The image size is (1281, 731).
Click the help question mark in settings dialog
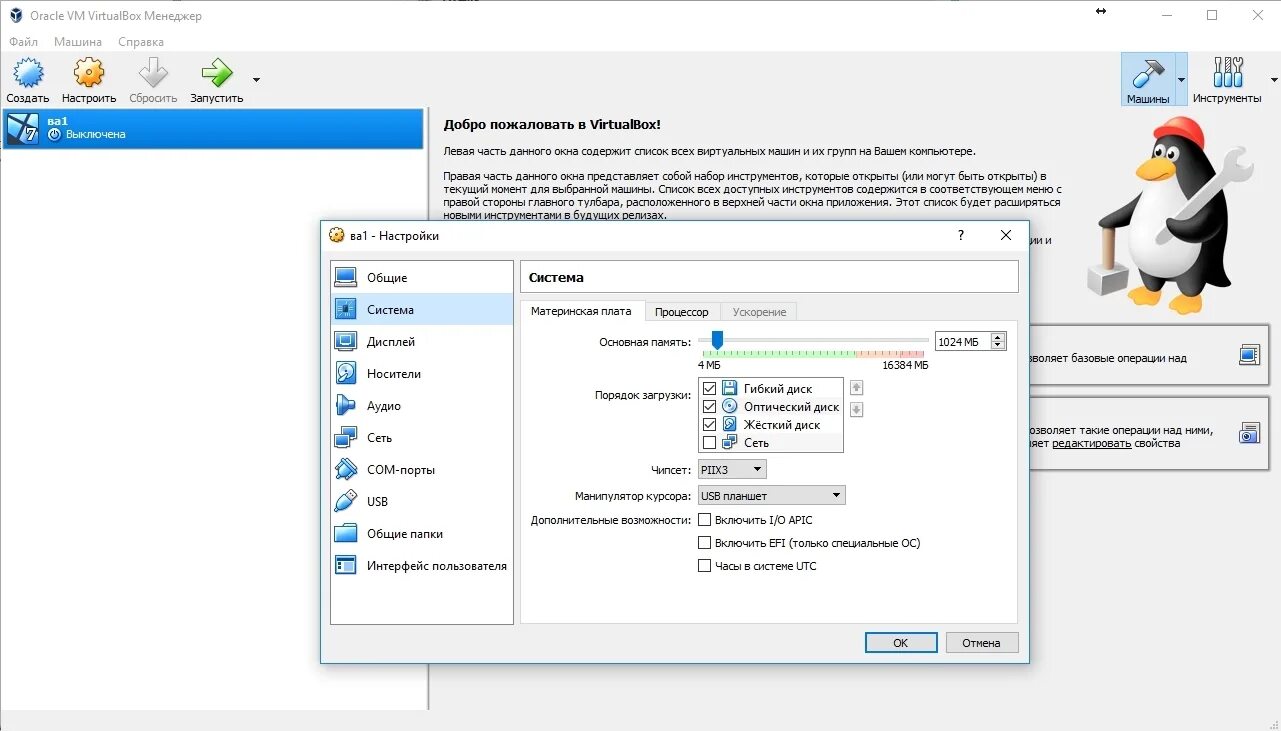(961, 235)
